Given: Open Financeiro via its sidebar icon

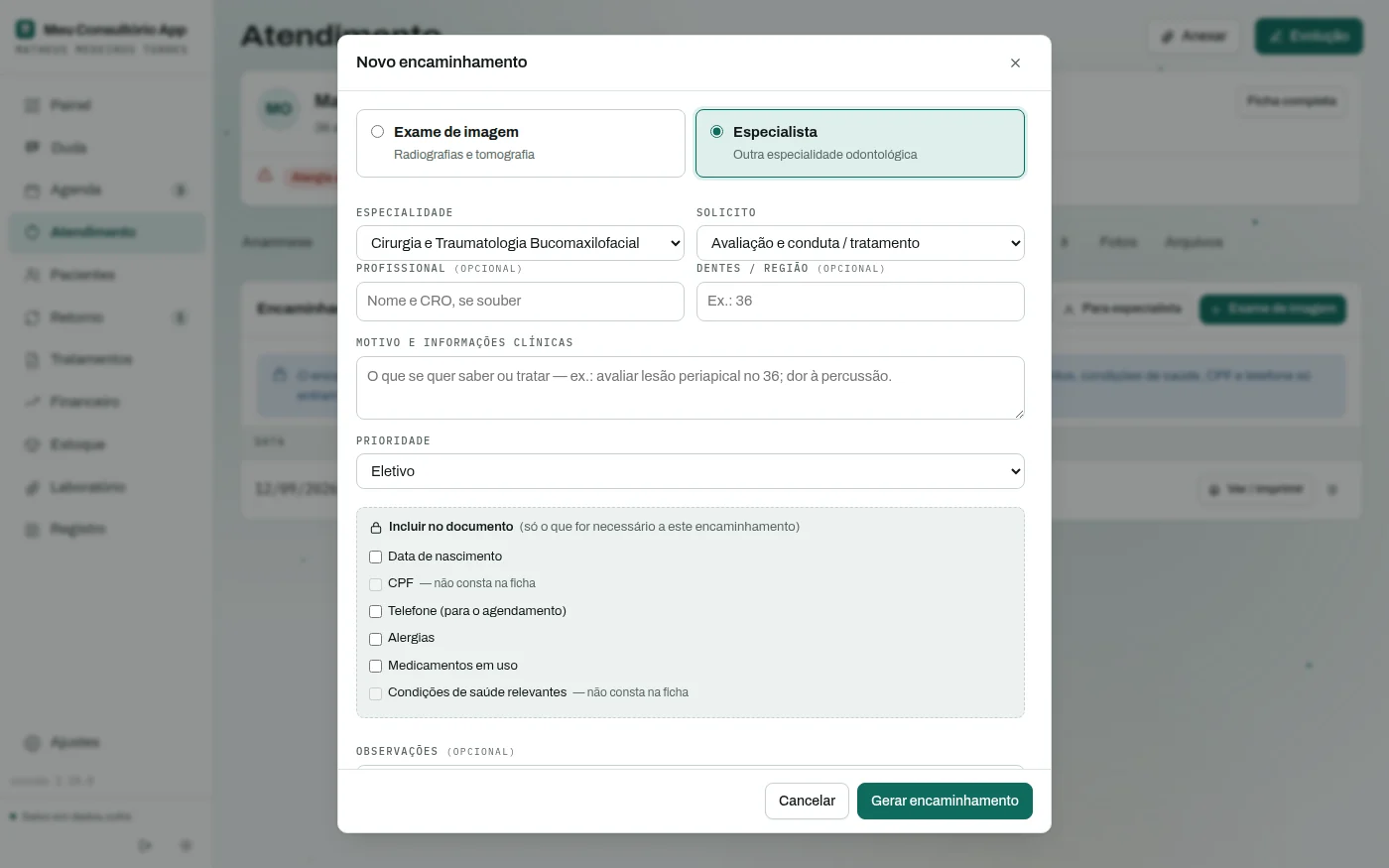Looking at the screenshot, I should (x=32, y=402).
